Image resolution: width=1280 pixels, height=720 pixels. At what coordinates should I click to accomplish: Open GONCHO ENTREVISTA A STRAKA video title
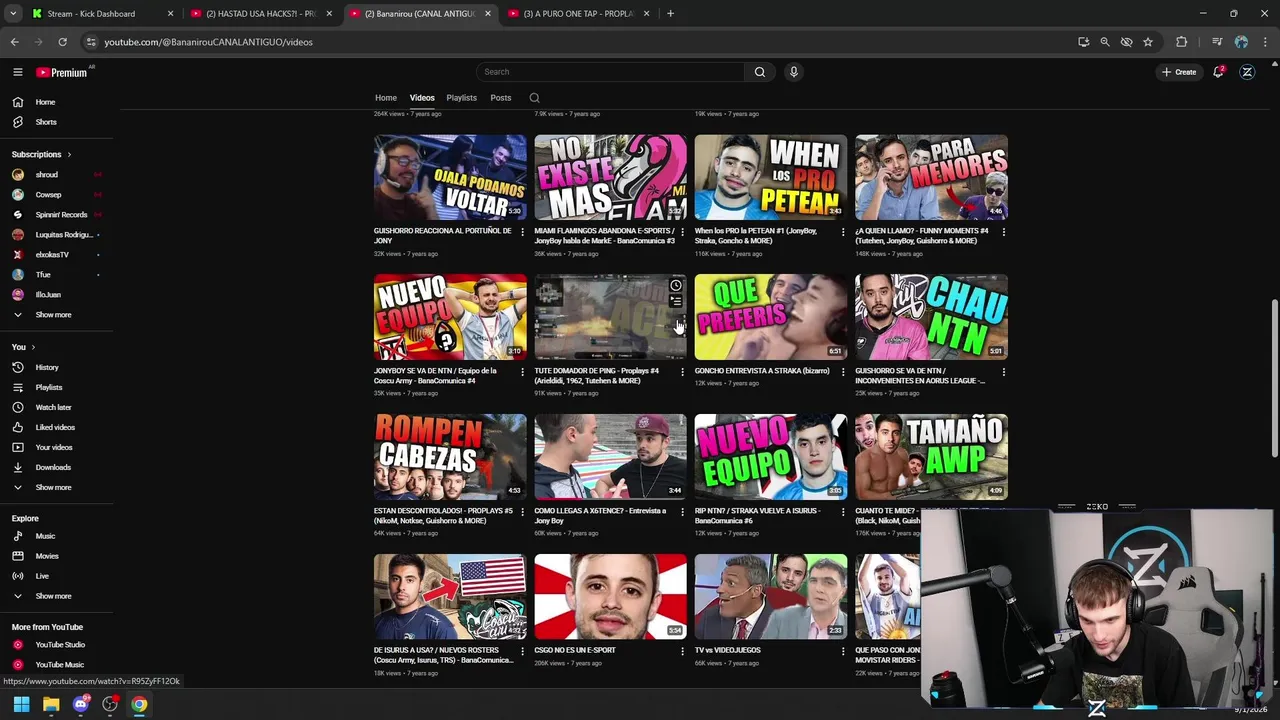[762, 371]
